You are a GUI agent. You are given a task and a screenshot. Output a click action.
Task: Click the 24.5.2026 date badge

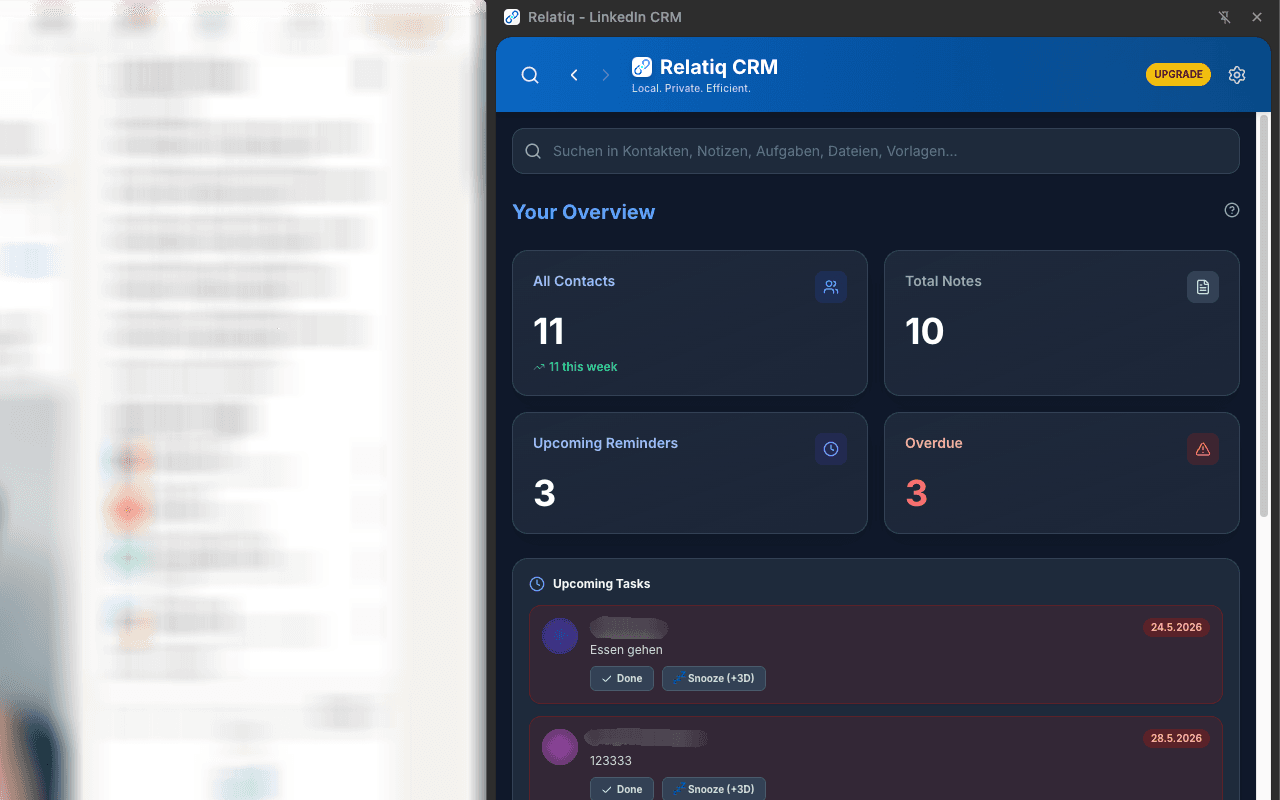1176,628
